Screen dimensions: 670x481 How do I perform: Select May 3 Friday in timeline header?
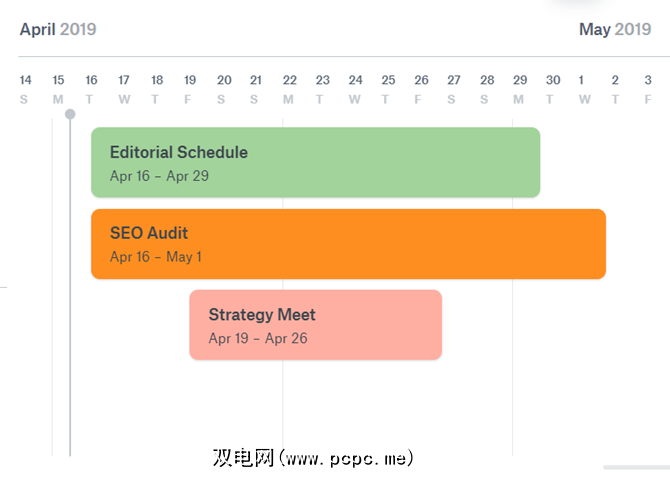pyautogui.click(x=647, y=88)
